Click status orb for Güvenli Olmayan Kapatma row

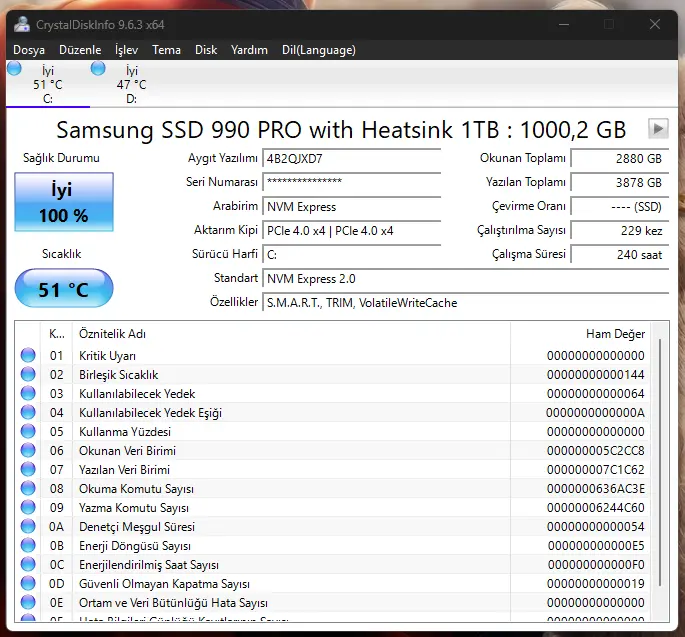tap(28, 583)
